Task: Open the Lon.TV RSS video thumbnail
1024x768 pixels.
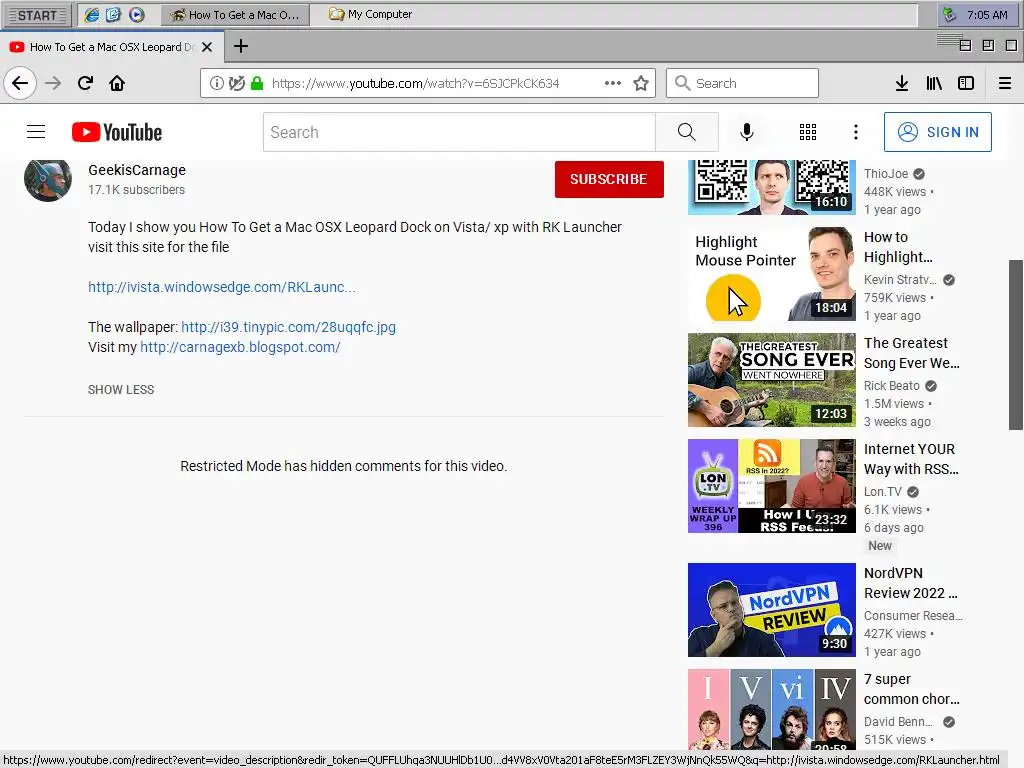Action: point(771,486)
